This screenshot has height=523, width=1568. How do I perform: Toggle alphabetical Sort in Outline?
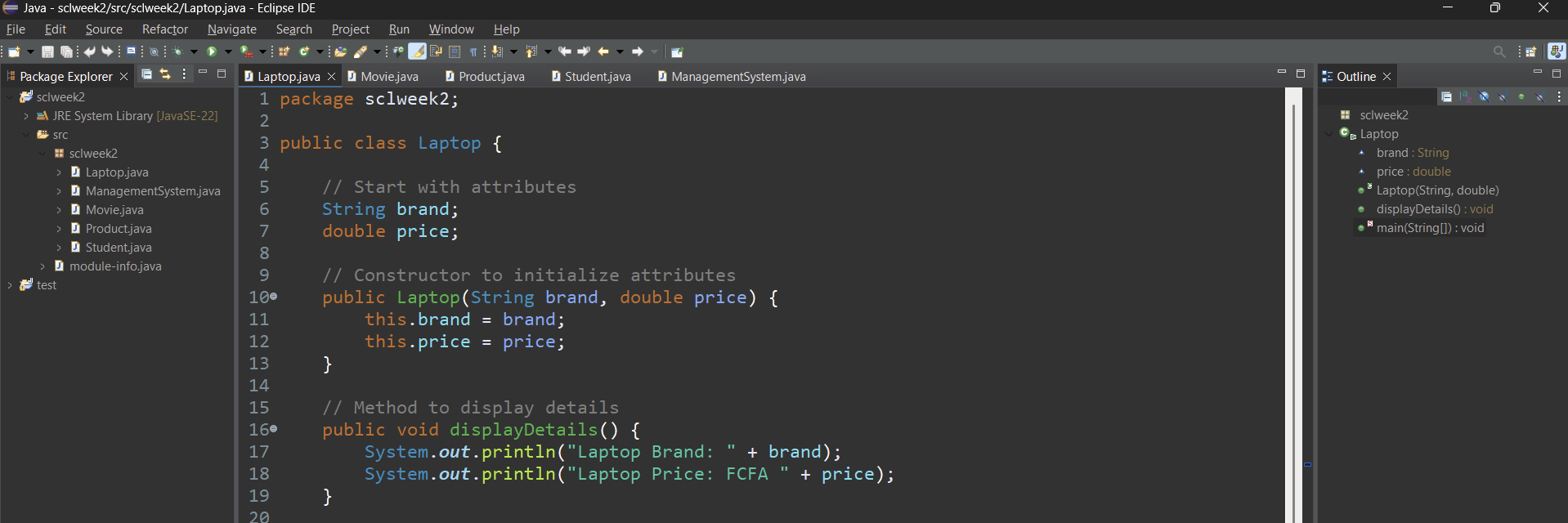[1465, 96]
